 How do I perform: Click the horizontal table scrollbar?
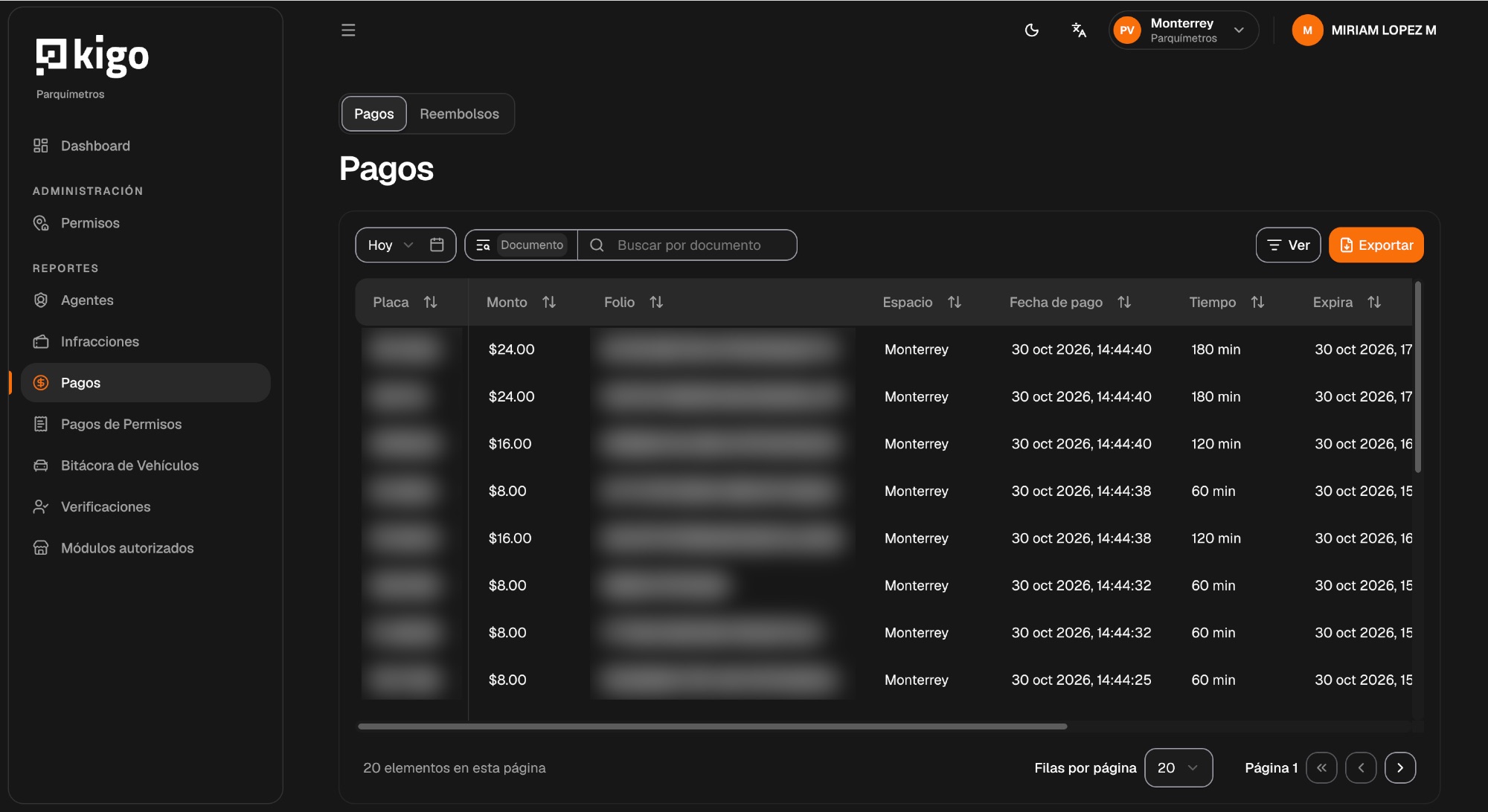pos(712,726)
